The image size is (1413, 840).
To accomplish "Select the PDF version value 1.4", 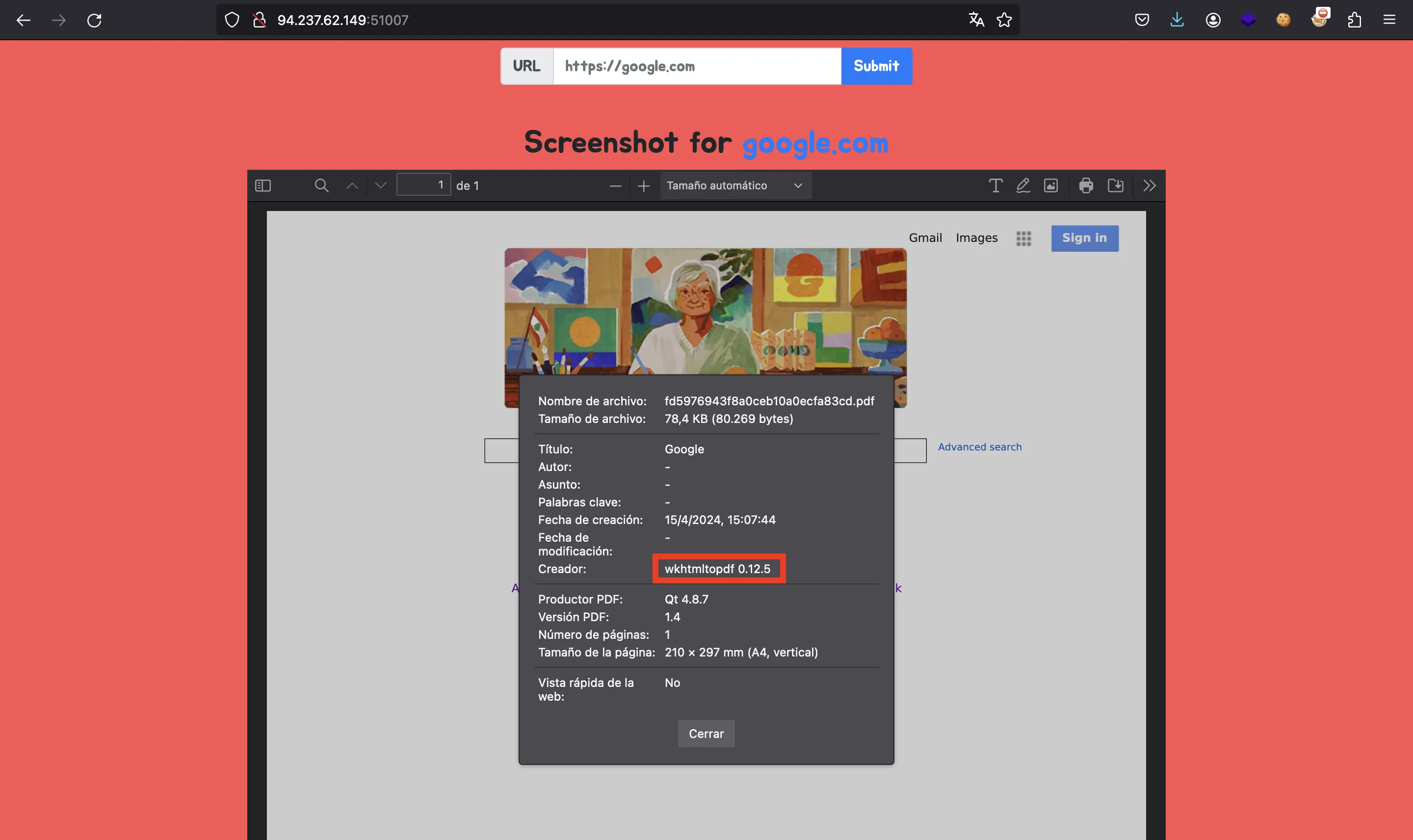I will 672,617.
